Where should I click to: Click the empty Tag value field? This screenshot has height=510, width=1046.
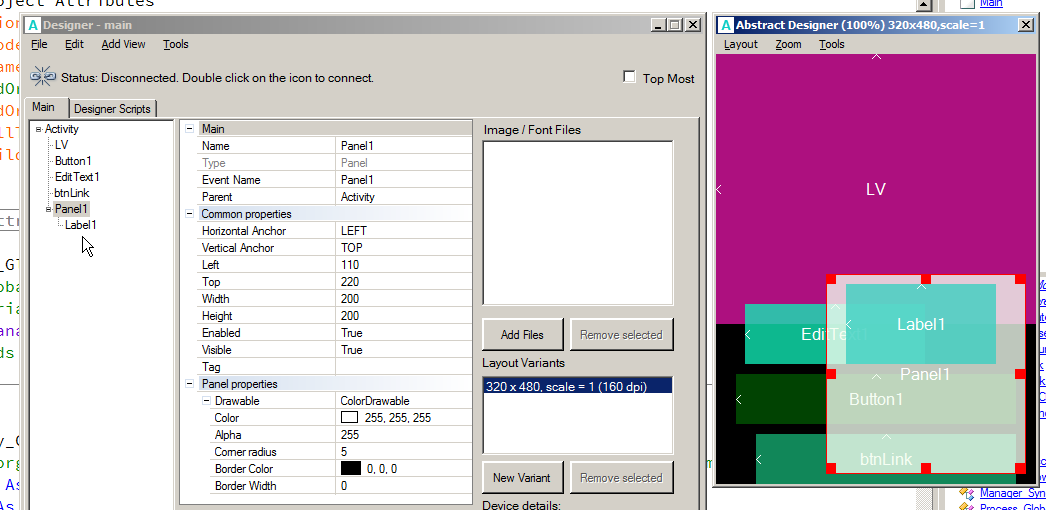point(403,367)
